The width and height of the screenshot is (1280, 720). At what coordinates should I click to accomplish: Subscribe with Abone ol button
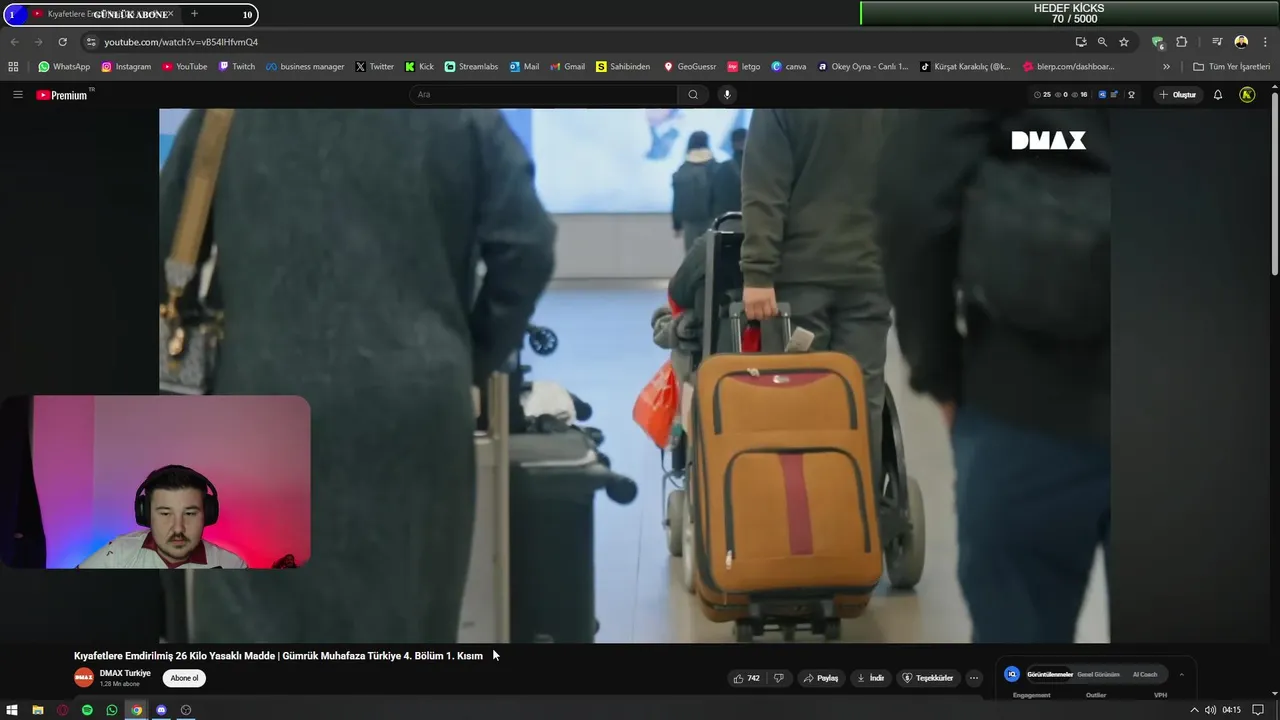(184, 678)
